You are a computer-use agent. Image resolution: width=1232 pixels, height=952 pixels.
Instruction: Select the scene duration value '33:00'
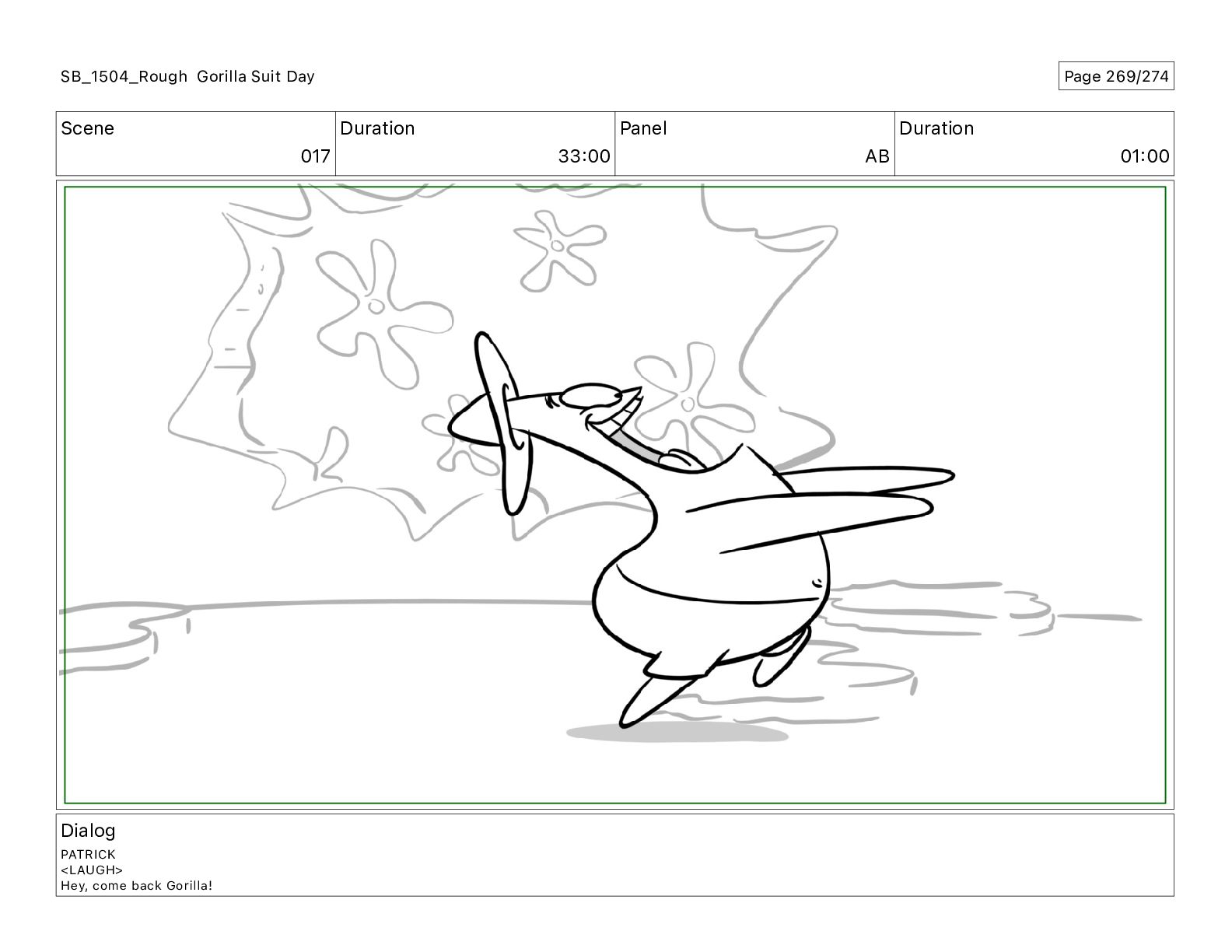click(x=584, y=156)
